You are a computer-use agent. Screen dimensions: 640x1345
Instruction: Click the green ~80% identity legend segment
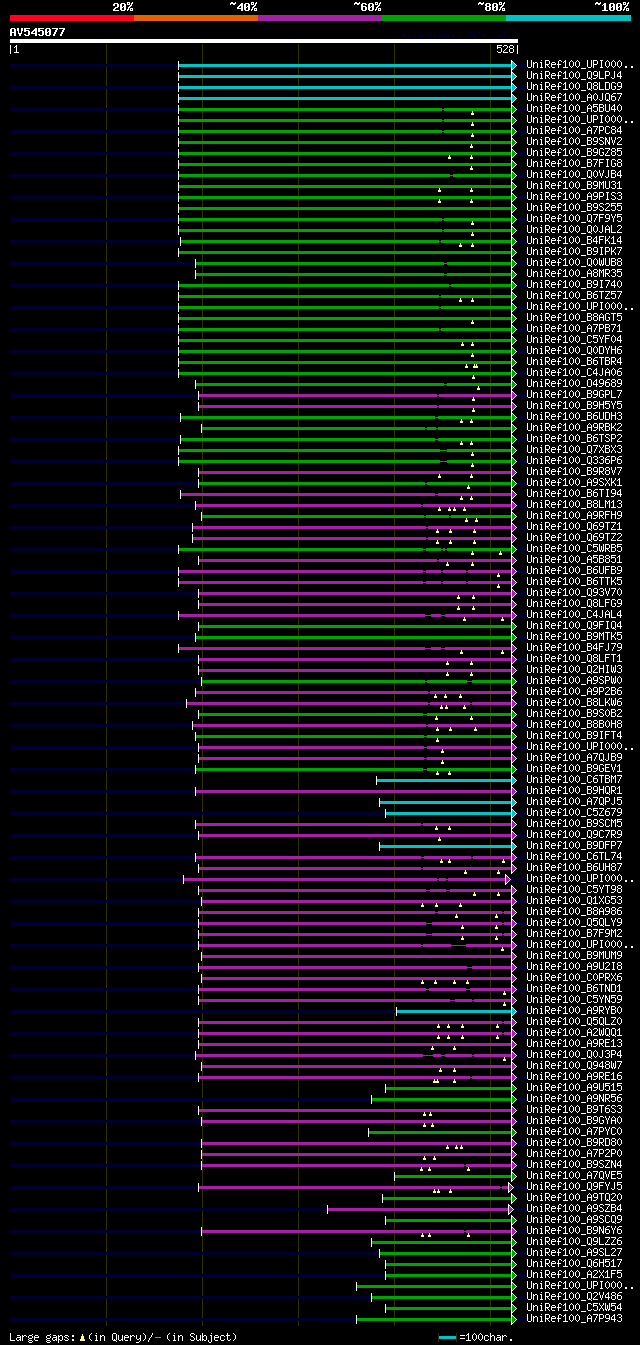[x=444, y=17]
